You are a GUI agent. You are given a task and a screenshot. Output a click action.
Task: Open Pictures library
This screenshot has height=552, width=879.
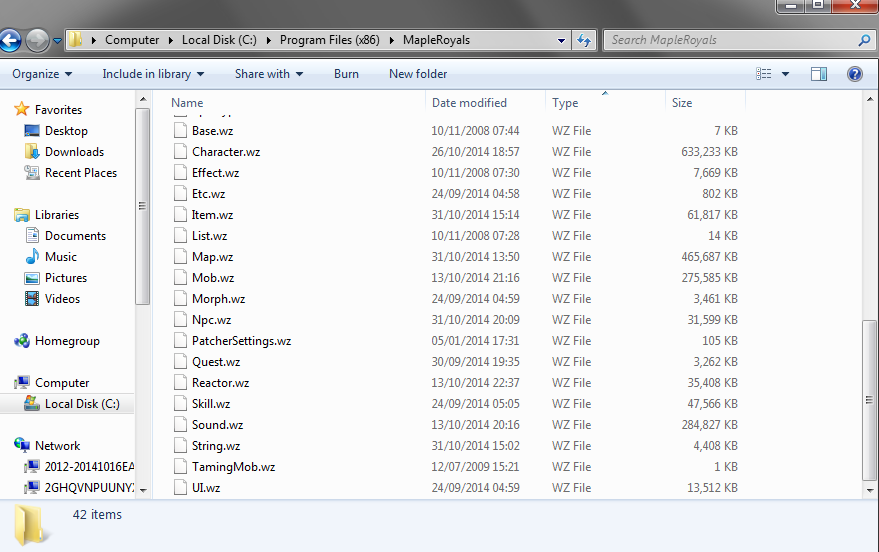(x=66, y=278)
